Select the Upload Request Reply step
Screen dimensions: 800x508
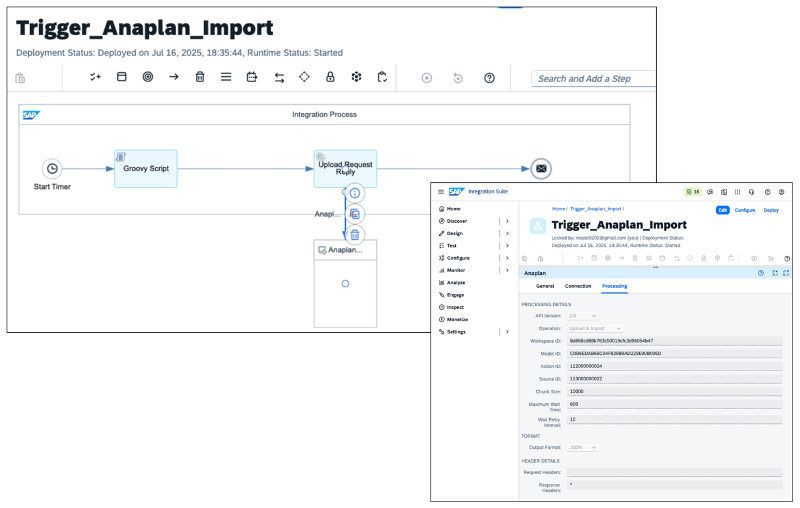point(345,169)
